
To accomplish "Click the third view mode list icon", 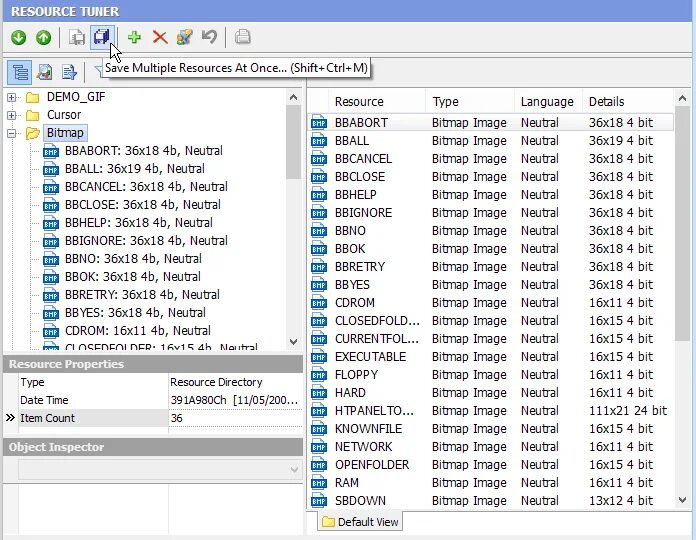I will 69,72.
